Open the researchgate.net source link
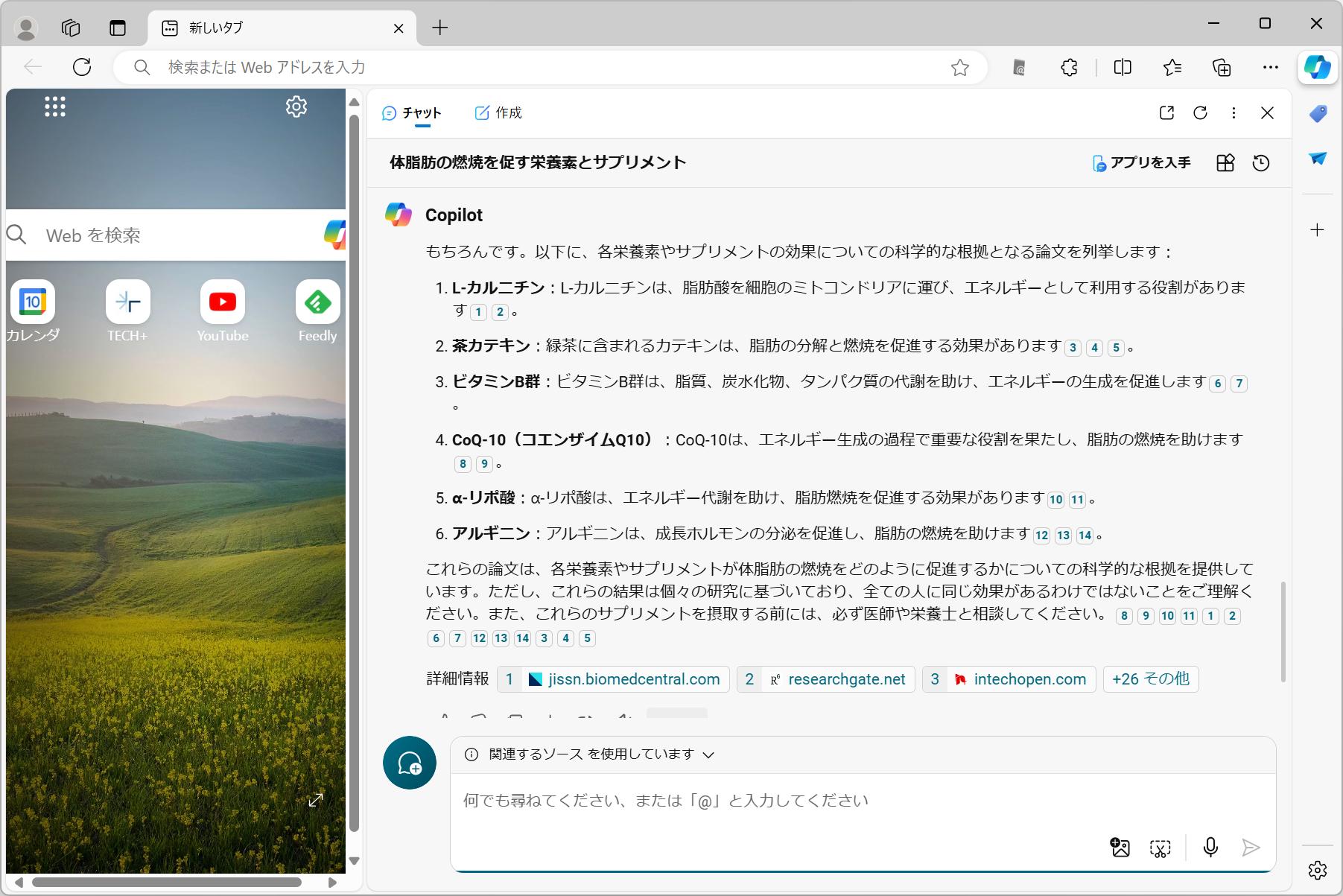The height and width of the screenshot is (896, 1343). pyautogui.click(x=826, y=679)
